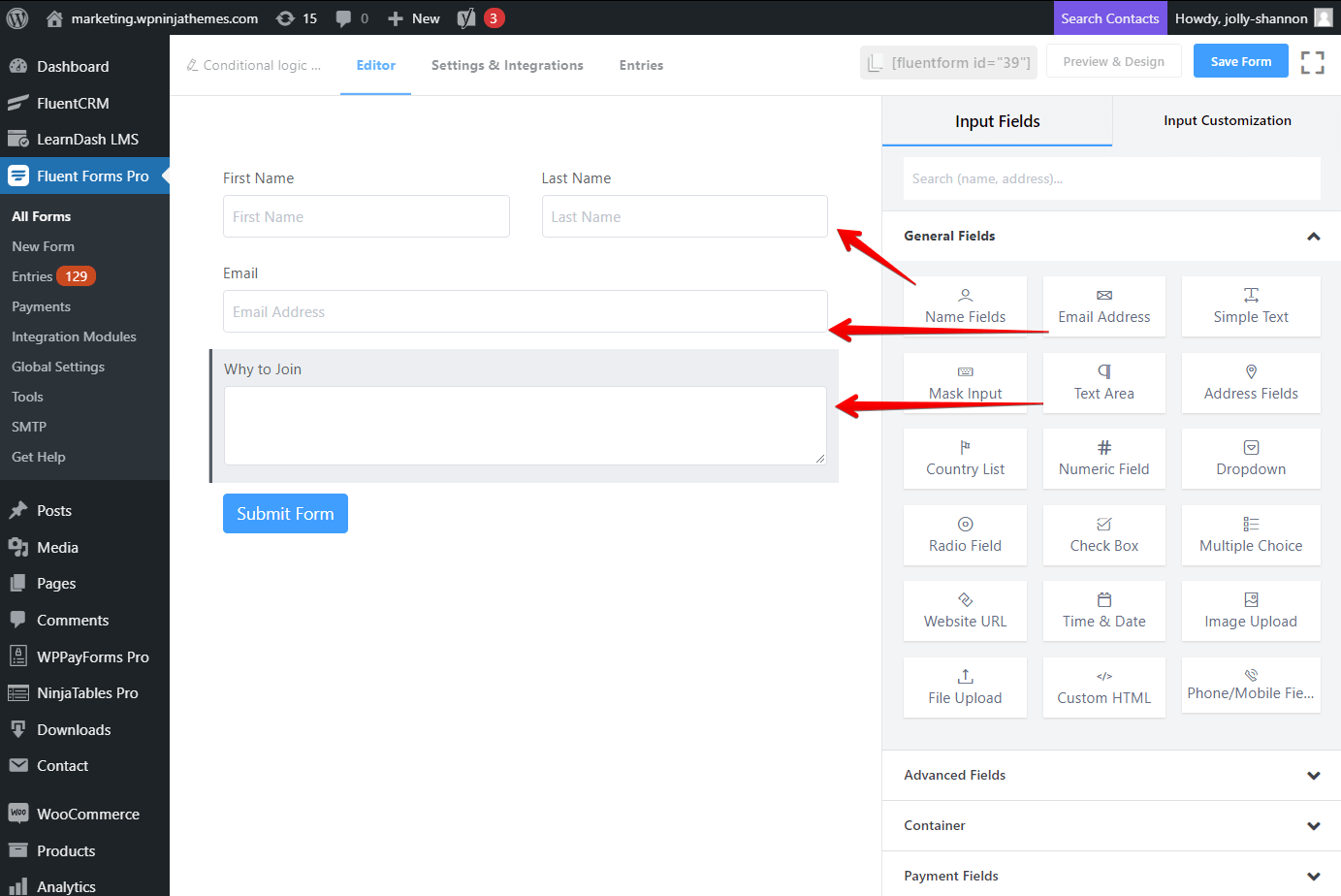Open the Settings & Integrations tab
Screen dimensions: 1341x896
tap(507, 65)
